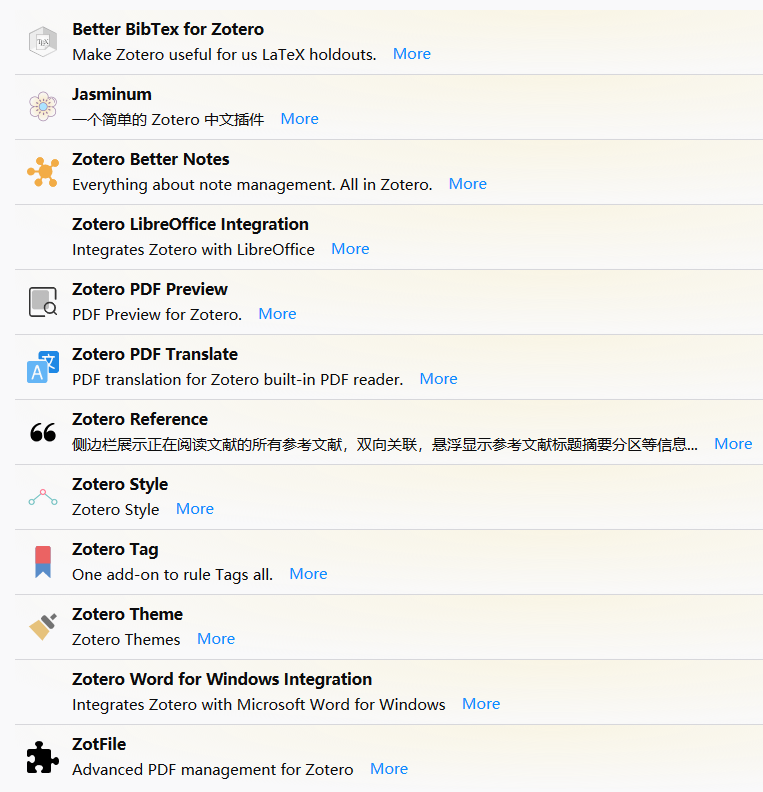Click Jasminum's Chinese description text
Viewport: 763px width, 792px height.
click(168, 120)
